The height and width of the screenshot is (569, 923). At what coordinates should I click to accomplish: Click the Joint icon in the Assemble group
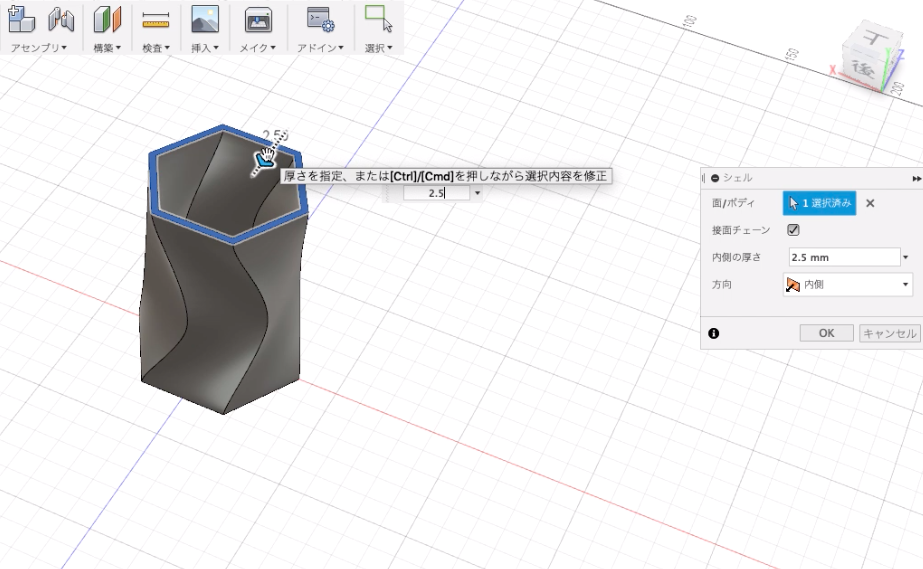coord(61,19)
